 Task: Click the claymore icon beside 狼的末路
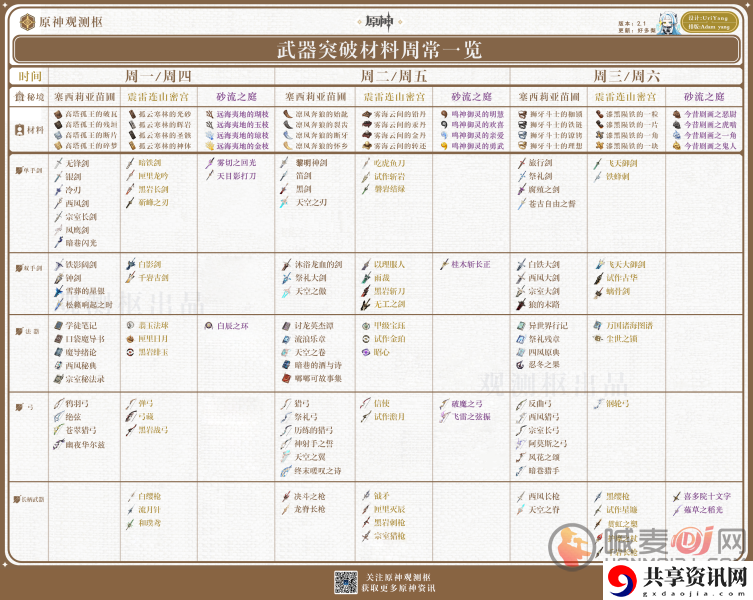pos(521,304)
